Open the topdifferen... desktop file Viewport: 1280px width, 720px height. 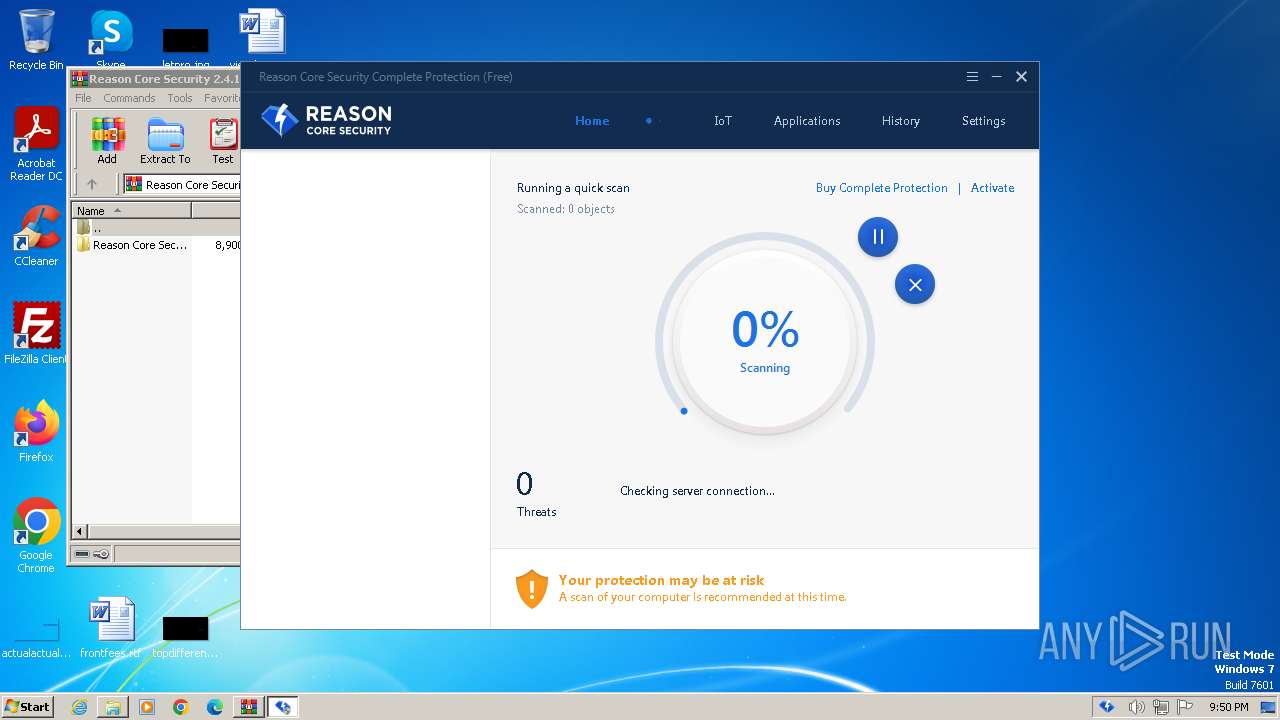(x=185, y=637)
